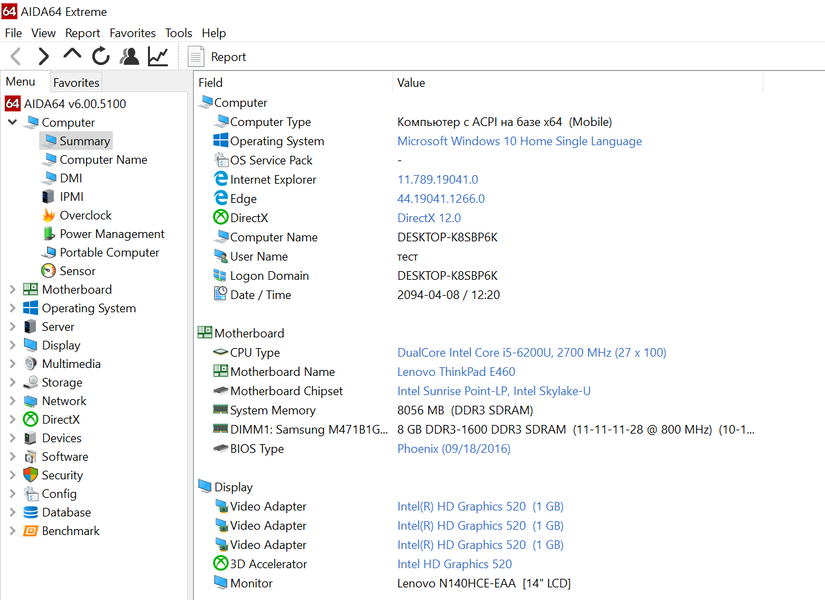Click the Sensor gauge icon

[48, 271]
